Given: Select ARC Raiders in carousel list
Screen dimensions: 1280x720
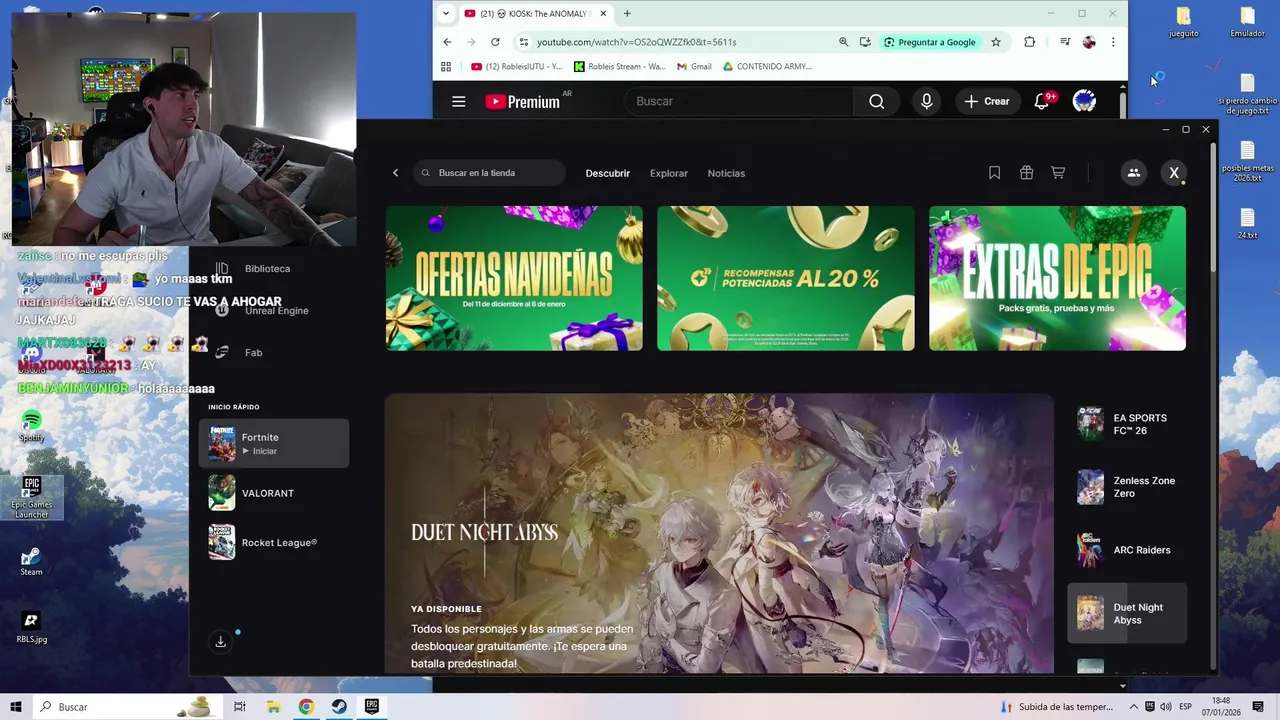Looking at the screenshot, I should (x=1127, y=550).
